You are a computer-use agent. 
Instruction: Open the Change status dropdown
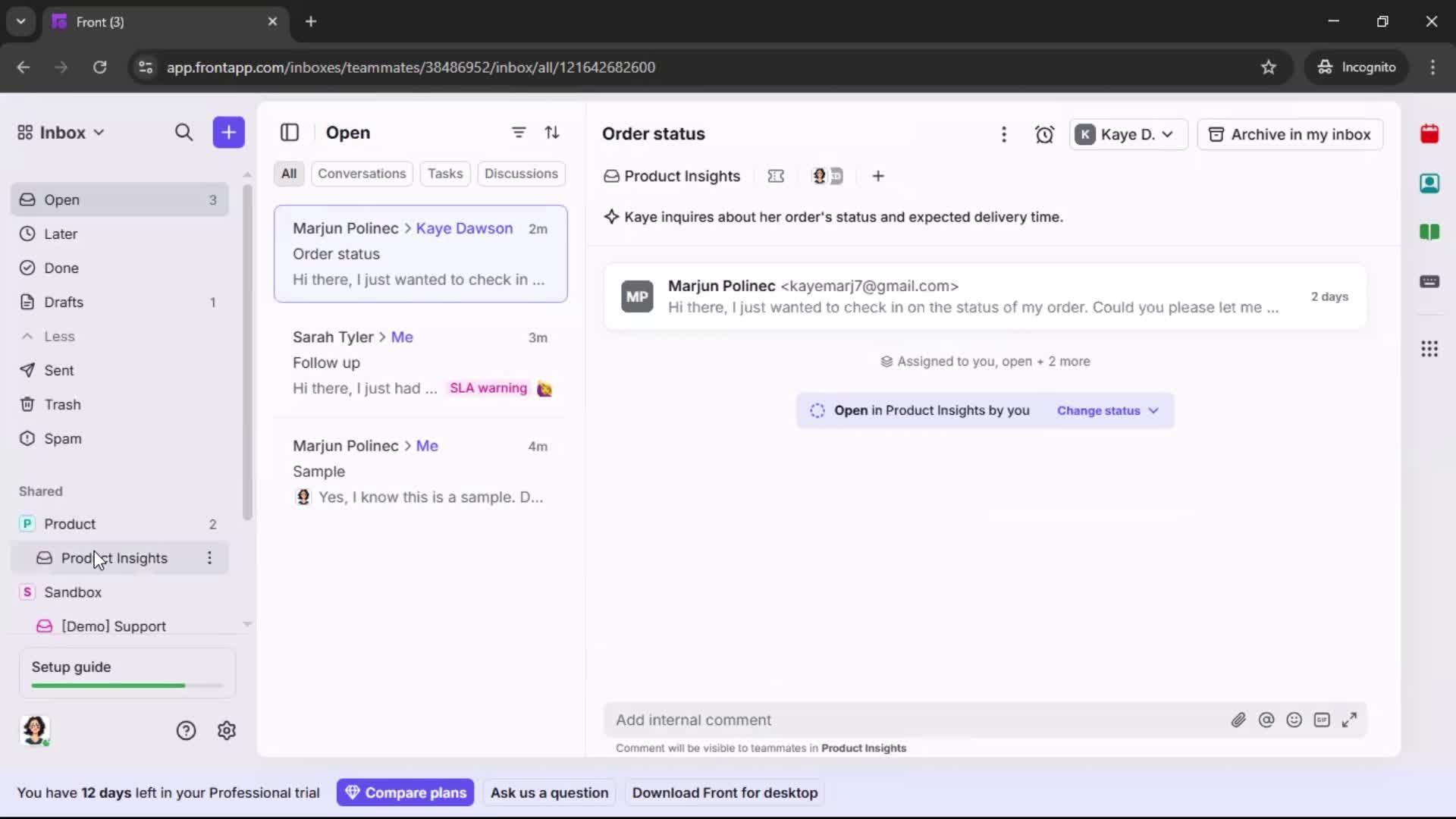click(1108, 410)
